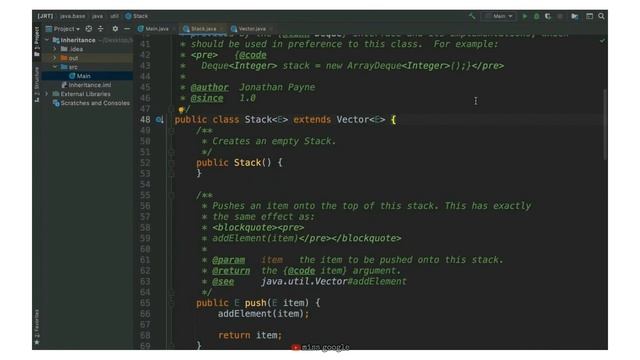Click the inspection checkmark at editor top right

tap(602, 41)
